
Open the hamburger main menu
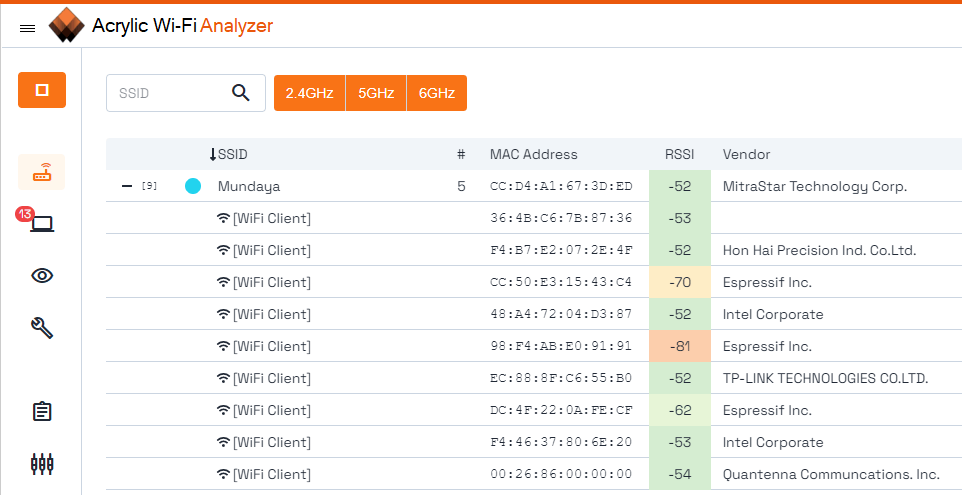click(28, 28)
